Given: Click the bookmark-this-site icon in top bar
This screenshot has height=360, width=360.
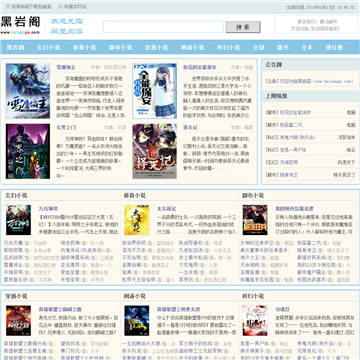Looking at the screenshot, I should pyautogui.click(x=60, y=7).
